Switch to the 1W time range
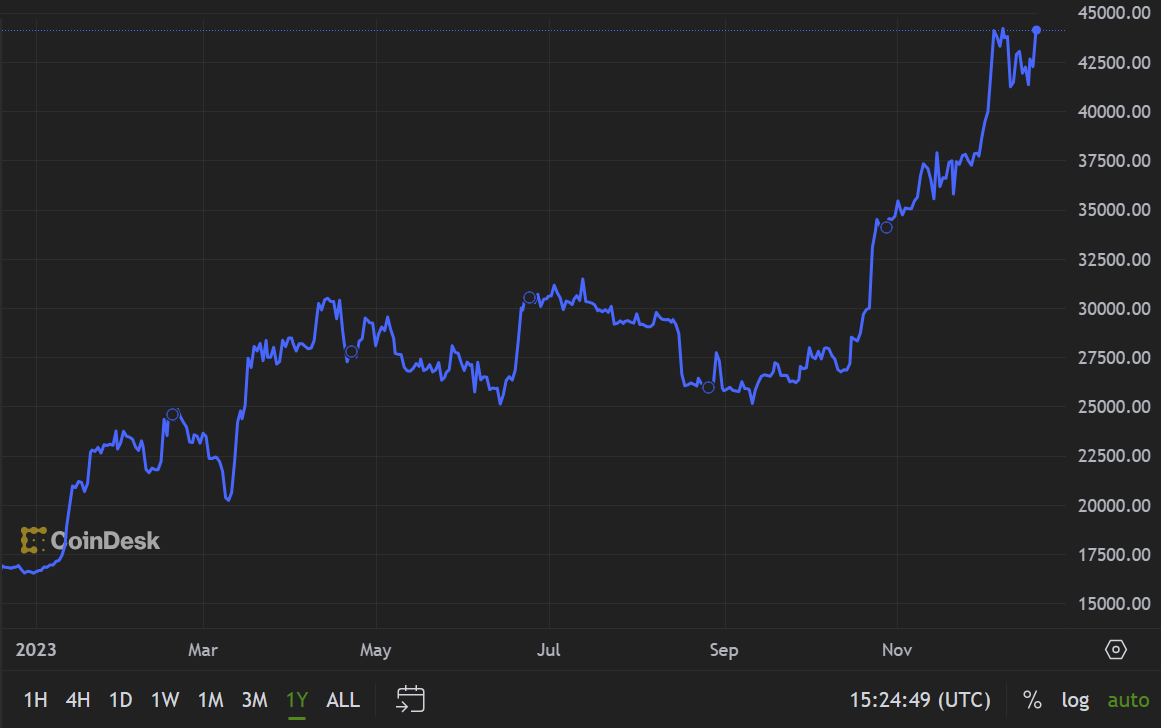This screenshot has height=728, width=1161. pyautogui.click(x=165, y=700)
